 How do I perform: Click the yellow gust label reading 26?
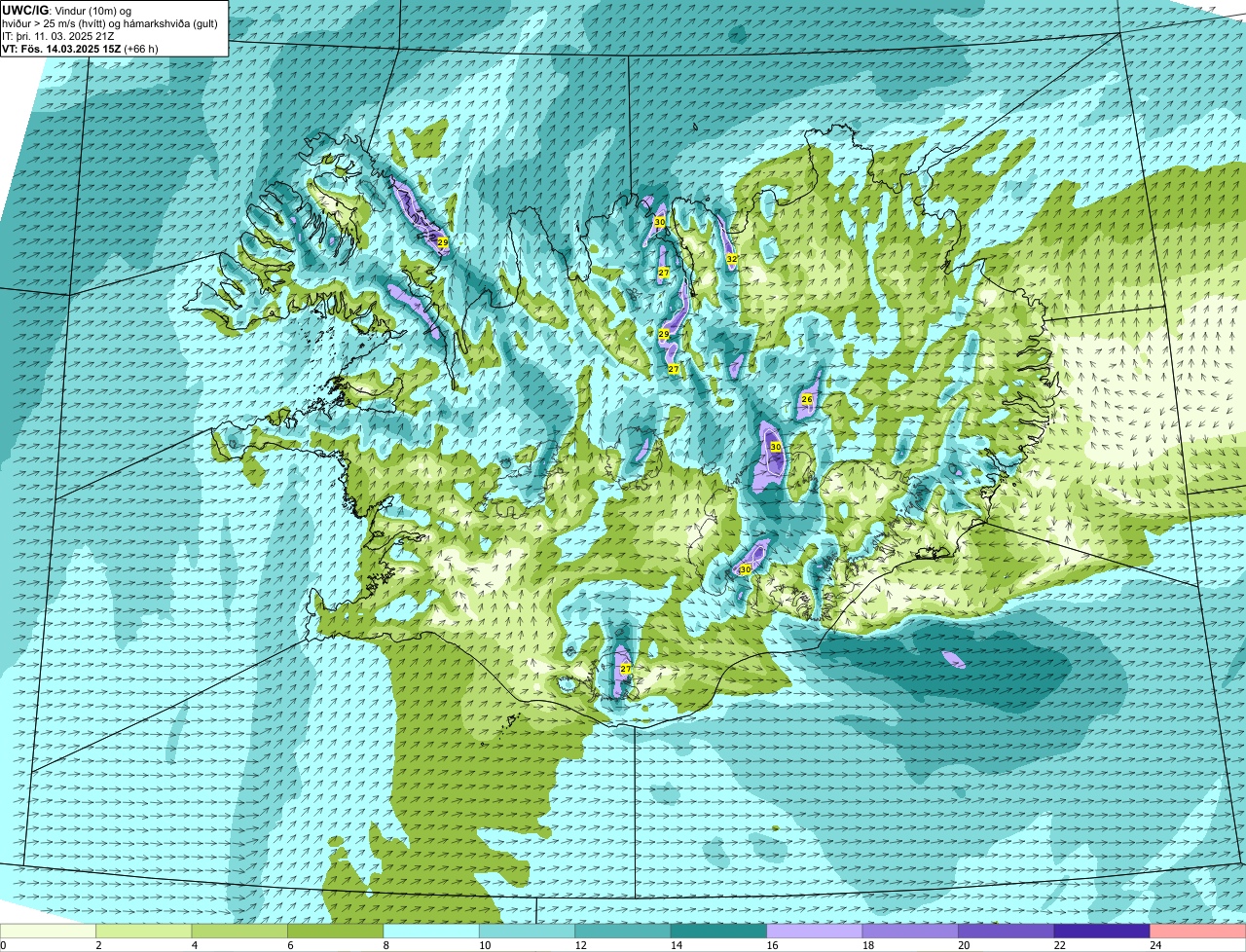click(x=807, y=399)
